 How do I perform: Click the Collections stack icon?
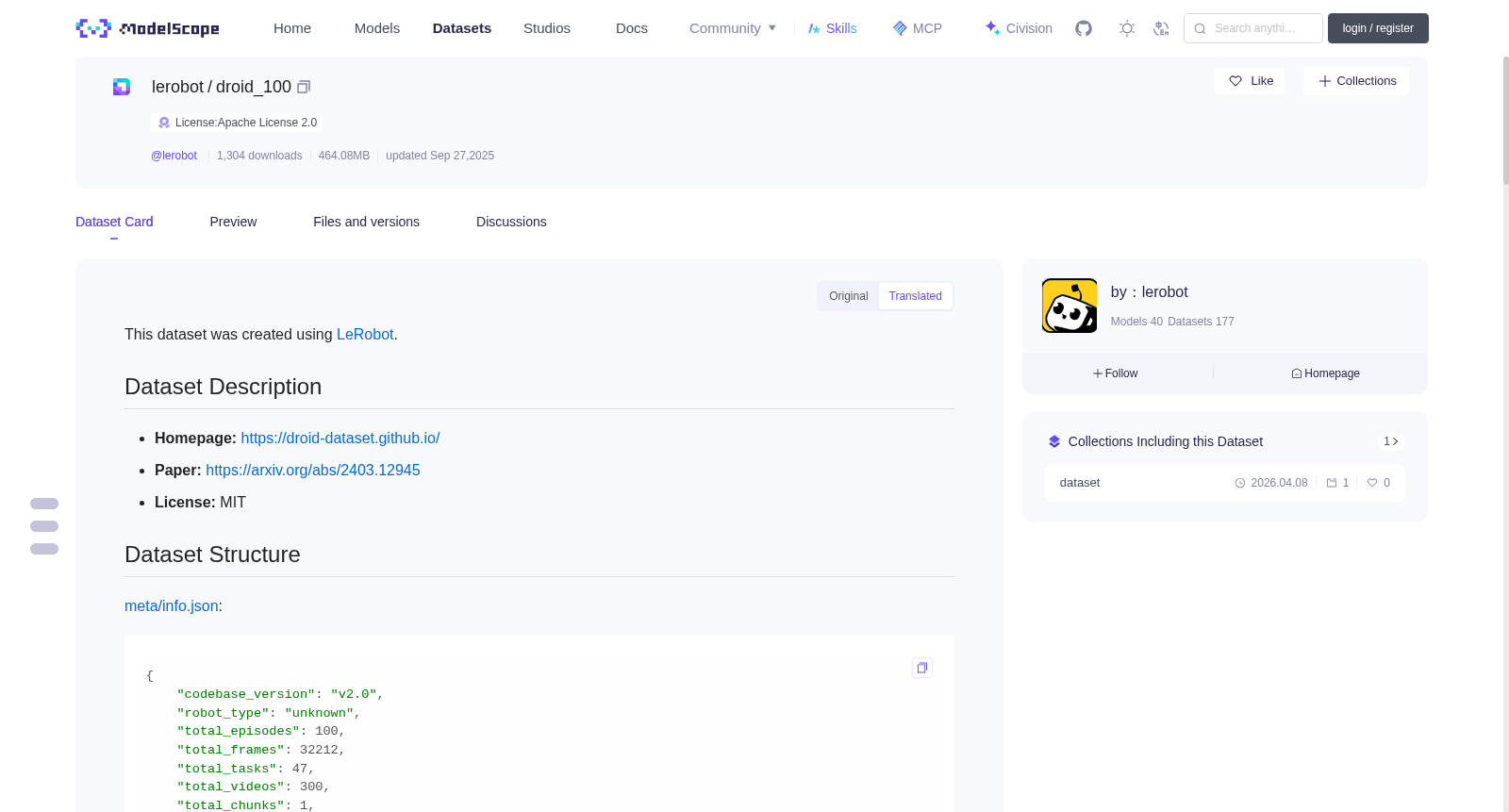(x=1054, y=441)
